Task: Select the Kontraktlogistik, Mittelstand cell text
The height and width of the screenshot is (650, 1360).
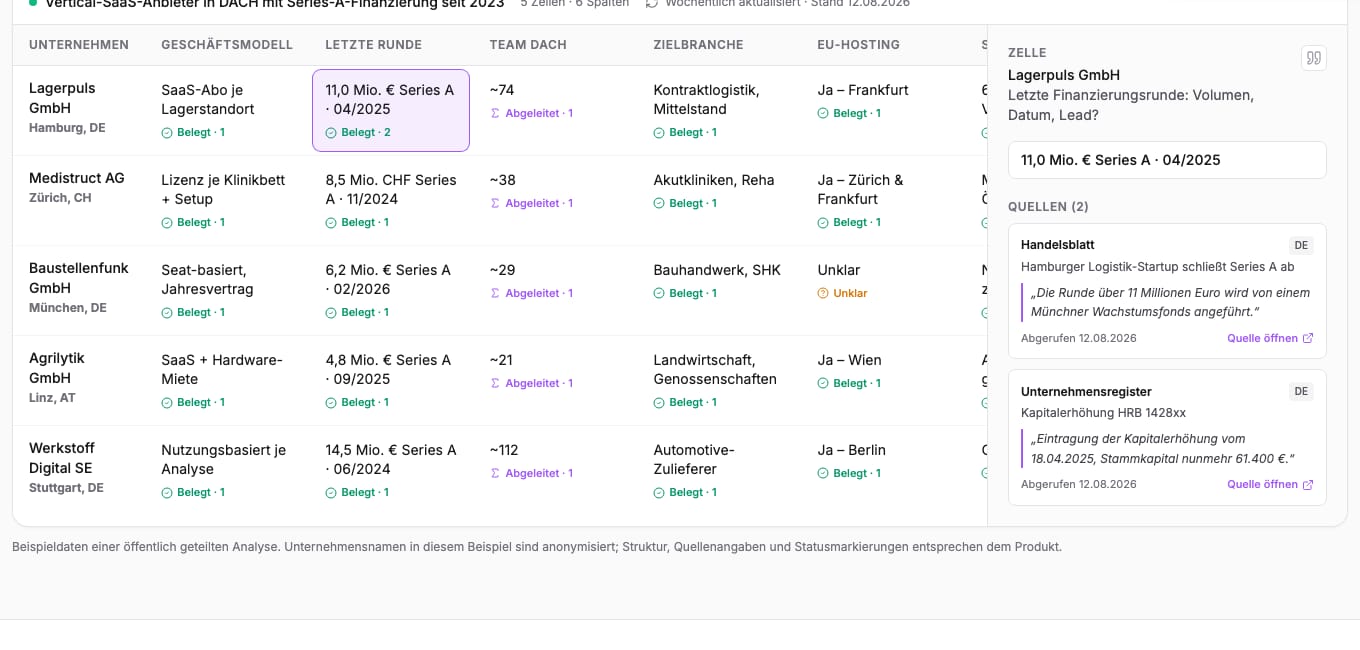Action: pyautogui.click(x=707, y=99)
